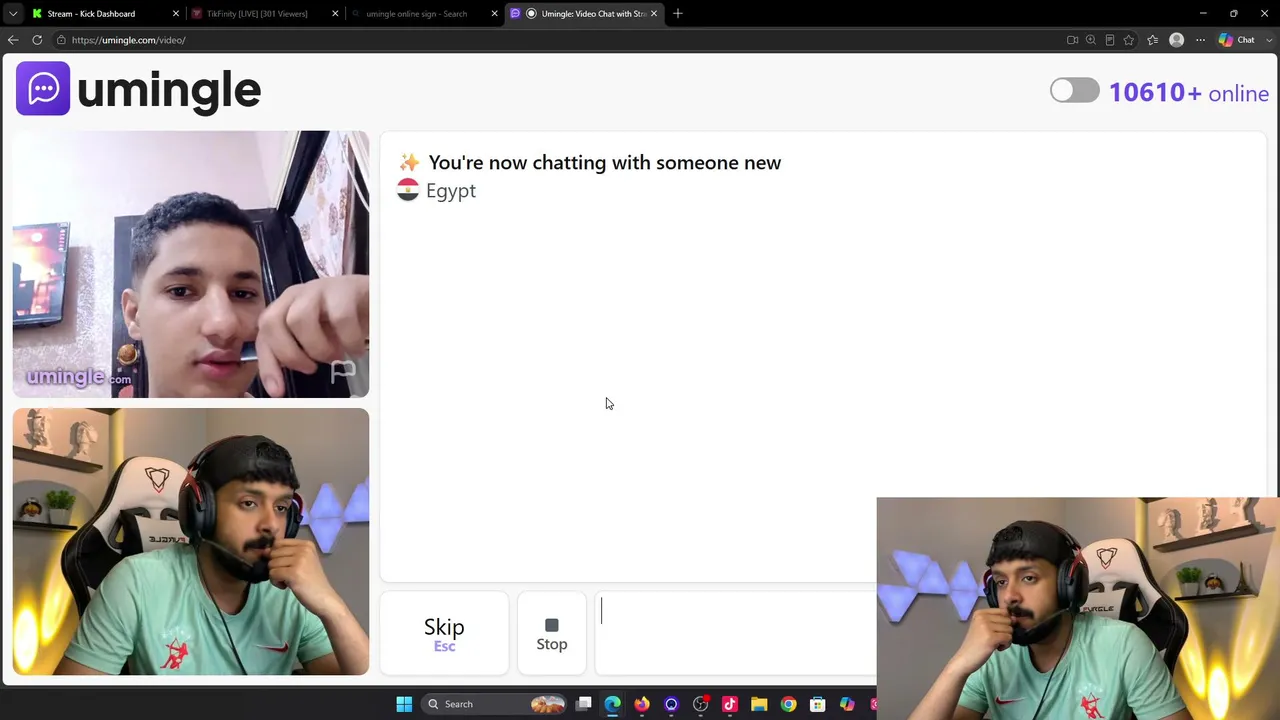Select the Umingle Video Chat tab

click(x=585, y=14)
